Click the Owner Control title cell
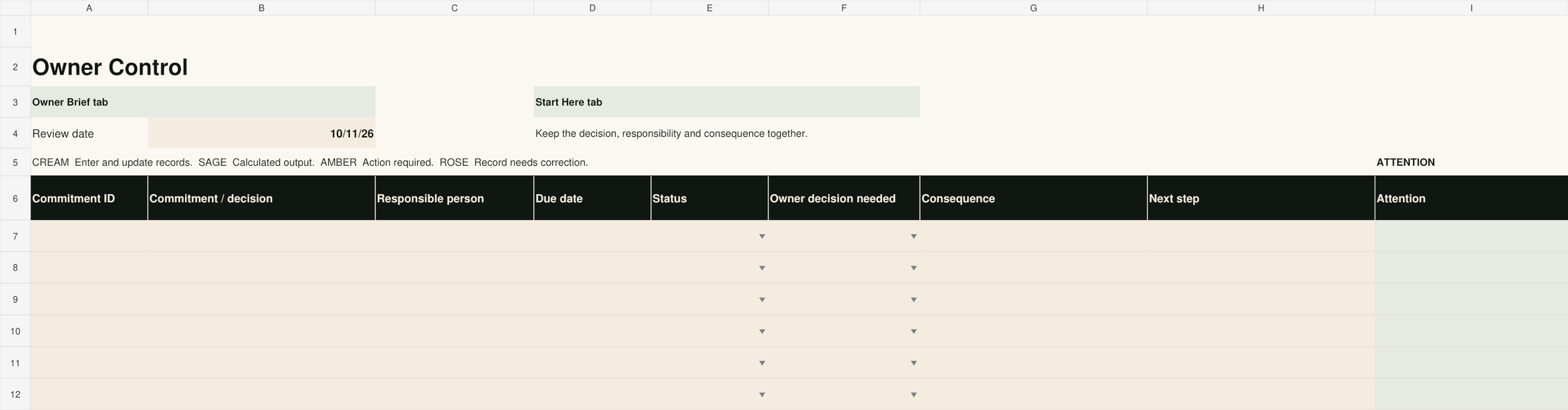Image resolution: width=1568 pixels, height=410 pixels. coord(110,67)
